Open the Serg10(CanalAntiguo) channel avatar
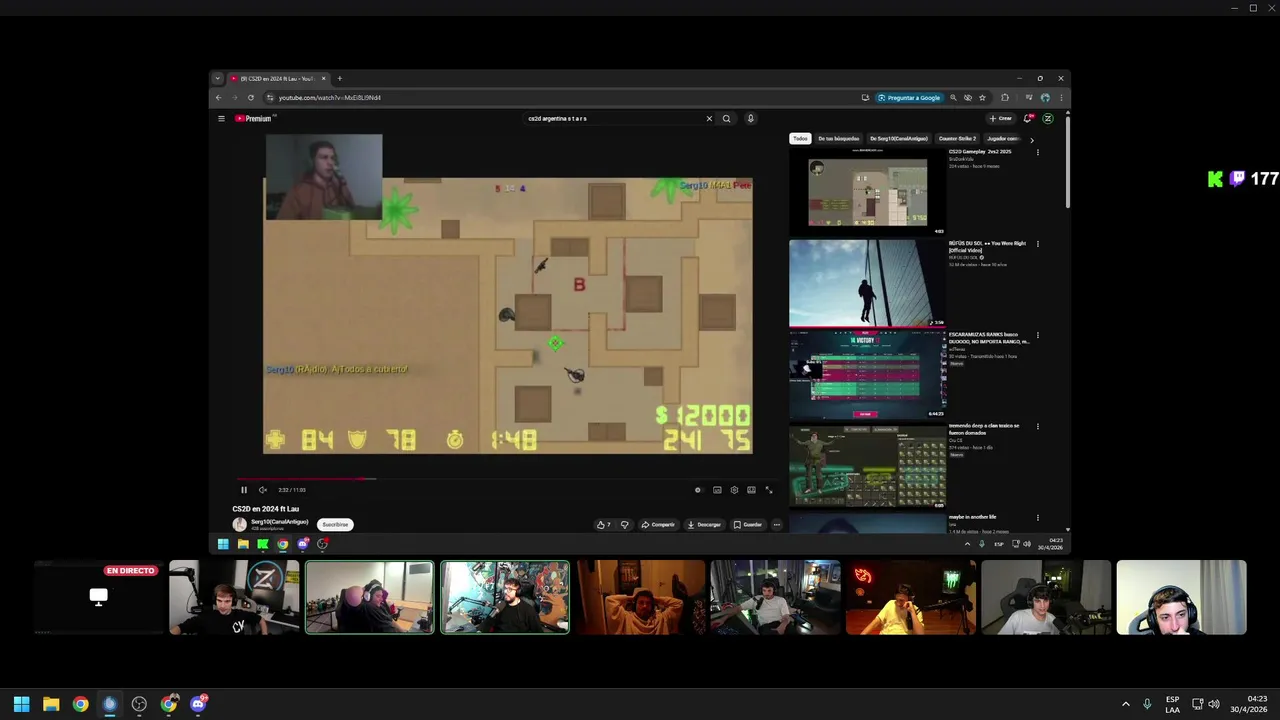The height and width of the screenshot is (720, 1280). [239, 524]
